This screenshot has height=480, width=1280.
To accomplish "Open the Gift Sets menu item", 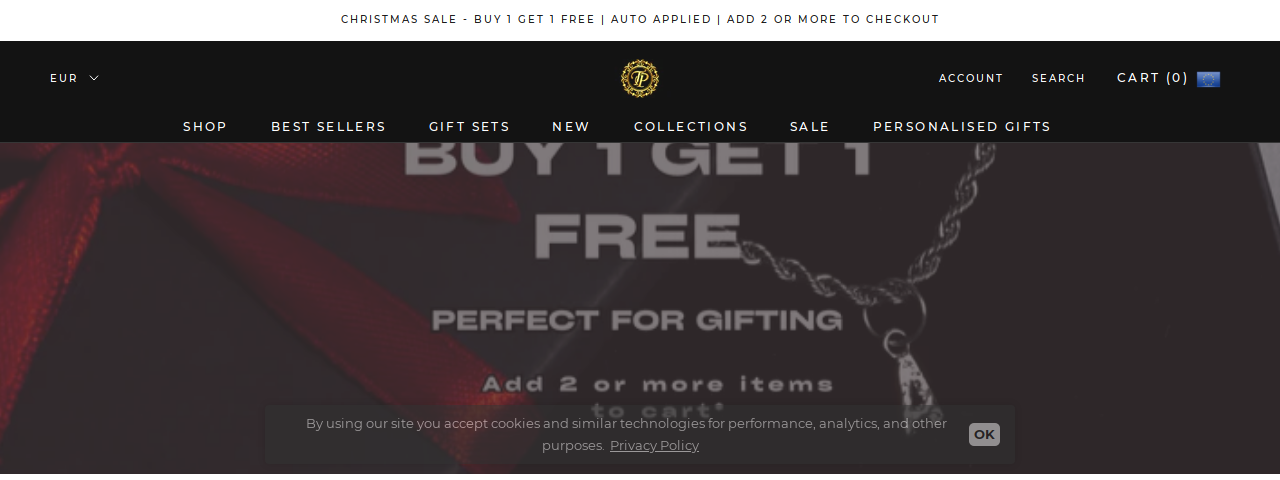I will pos(469,126).
